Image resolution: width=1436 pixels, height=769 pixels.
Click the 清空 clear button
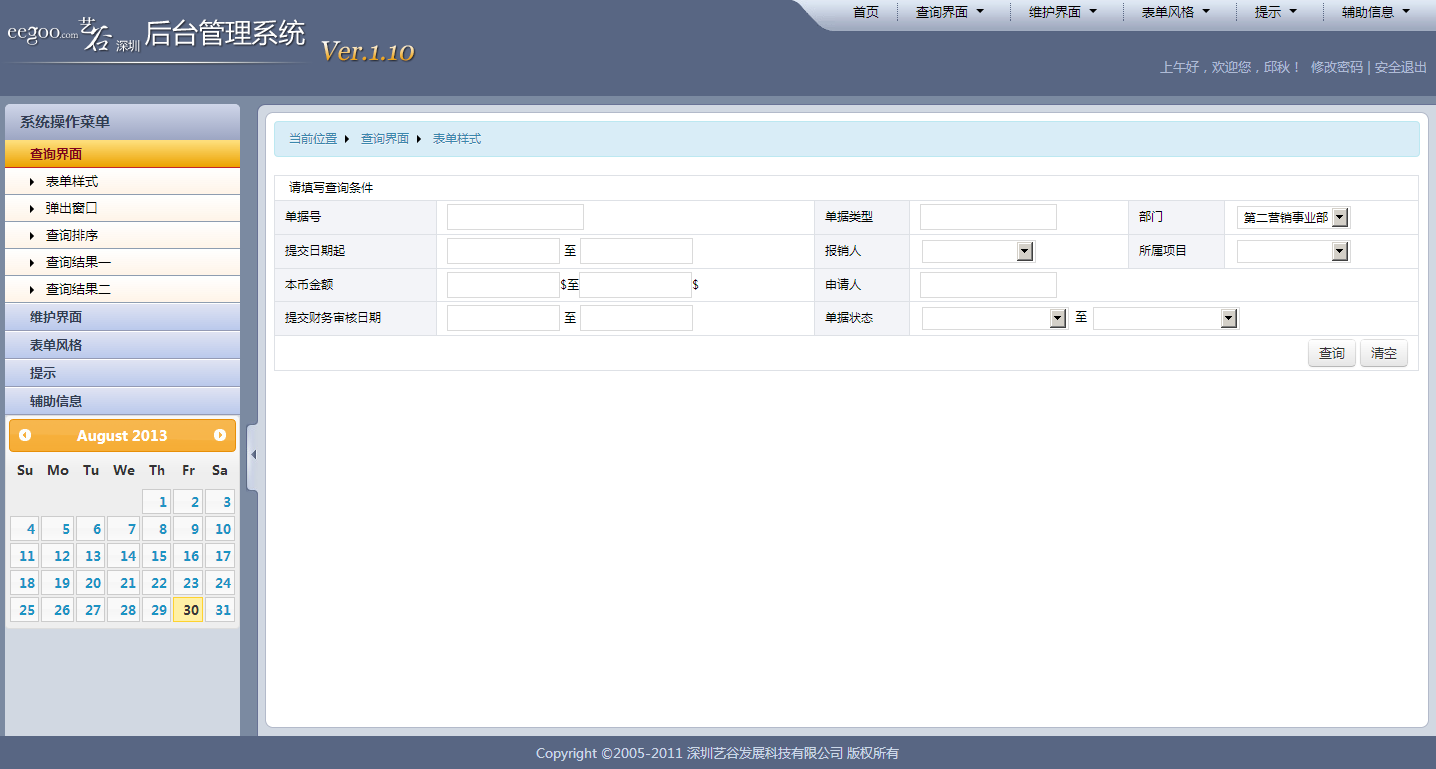pyautogui.click(x=1383, y=353)
